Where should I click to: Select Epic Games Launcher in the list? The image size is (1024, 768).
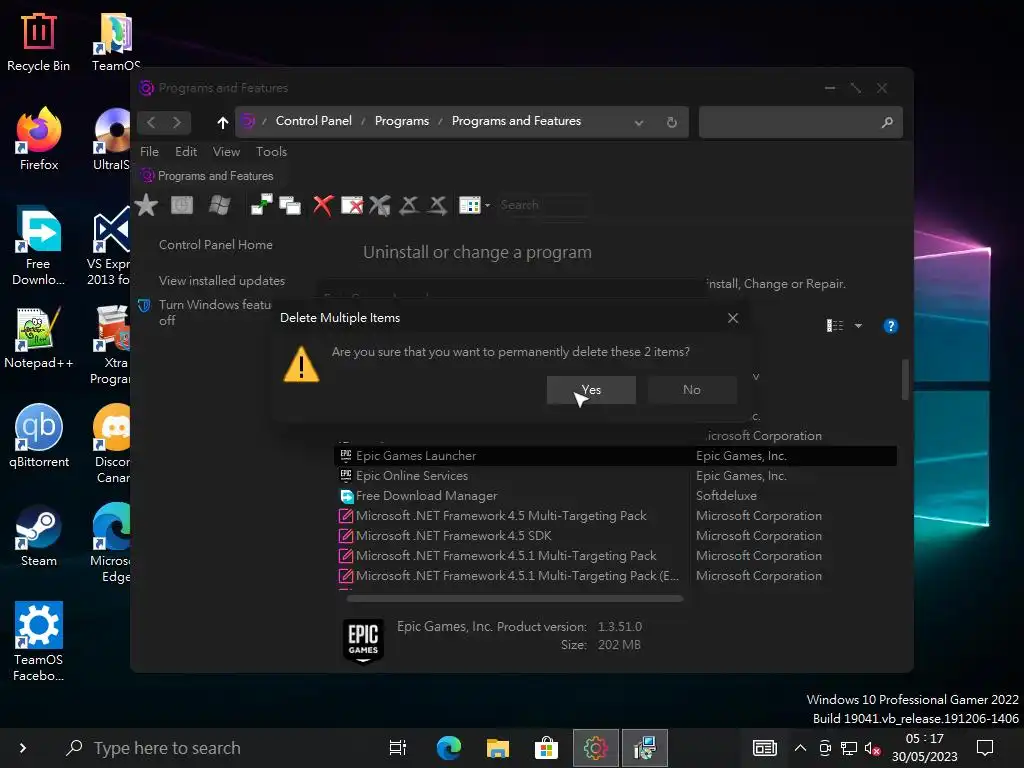click(615, 456)
